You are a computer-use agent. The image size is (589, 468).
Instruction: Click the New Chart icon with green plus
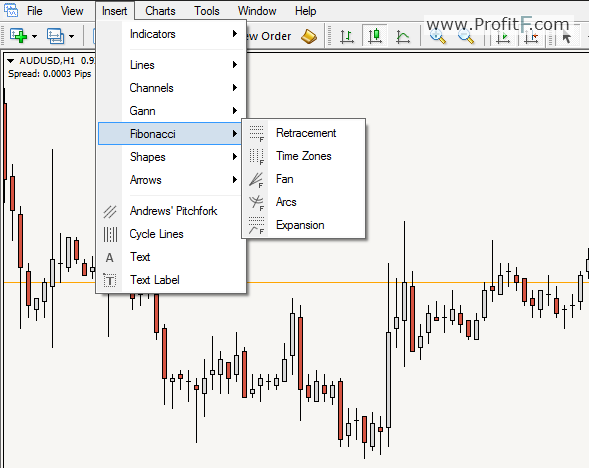pyautogui.click(x=18, y=36)
